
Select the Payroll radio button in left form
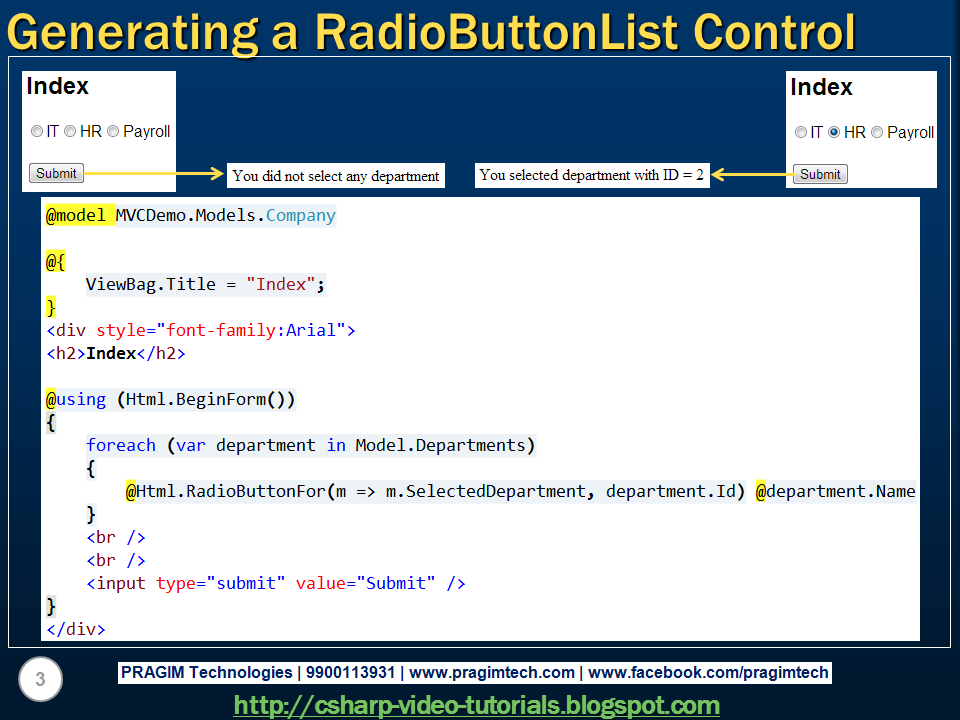coord(113,130)
